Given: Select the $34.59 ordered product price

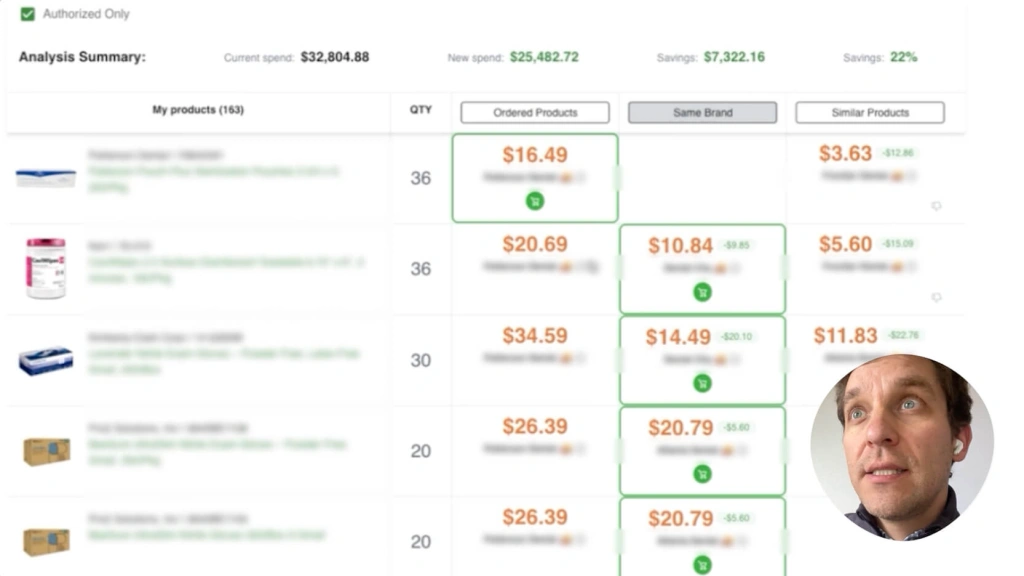Looking at the screenshot, I should click(535, 336).
